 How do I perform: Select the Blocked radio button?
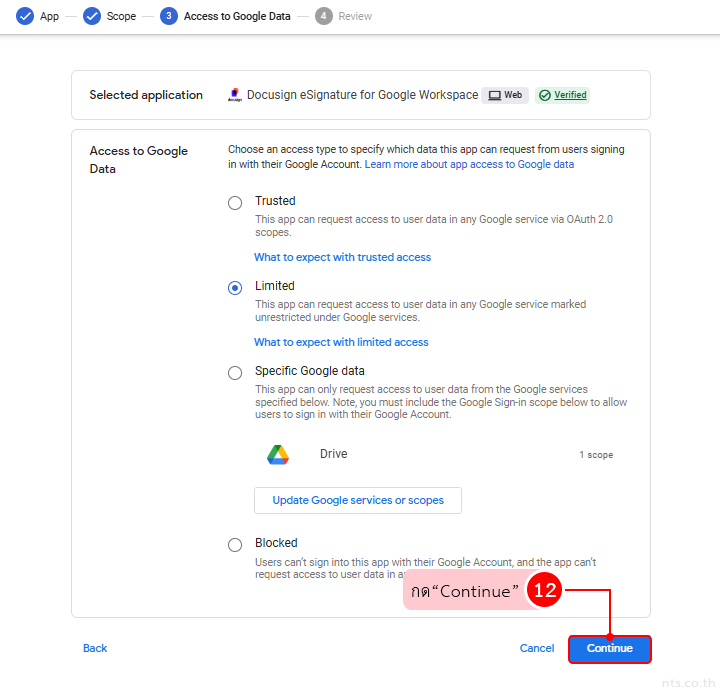tap(235, 545)
